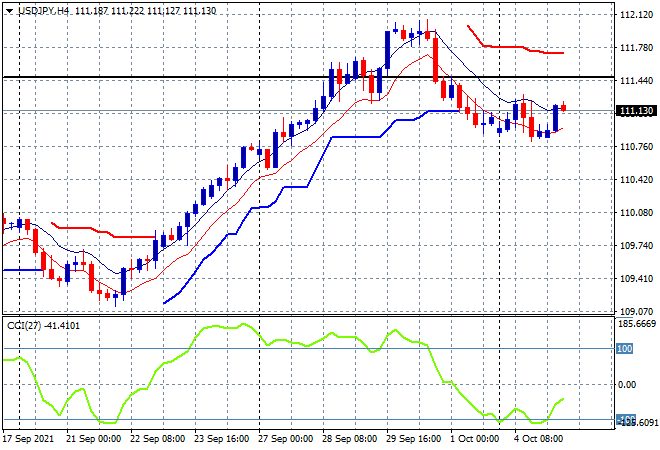The width and height of the screenshot is (660, 450).
Task: Click the green CCI line's final point
Action: pos(563,399)
